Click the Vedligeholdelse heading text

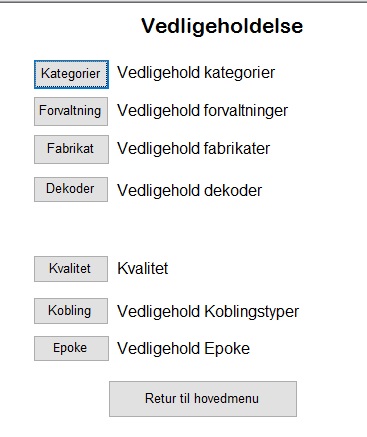click(x=222, y=26)
